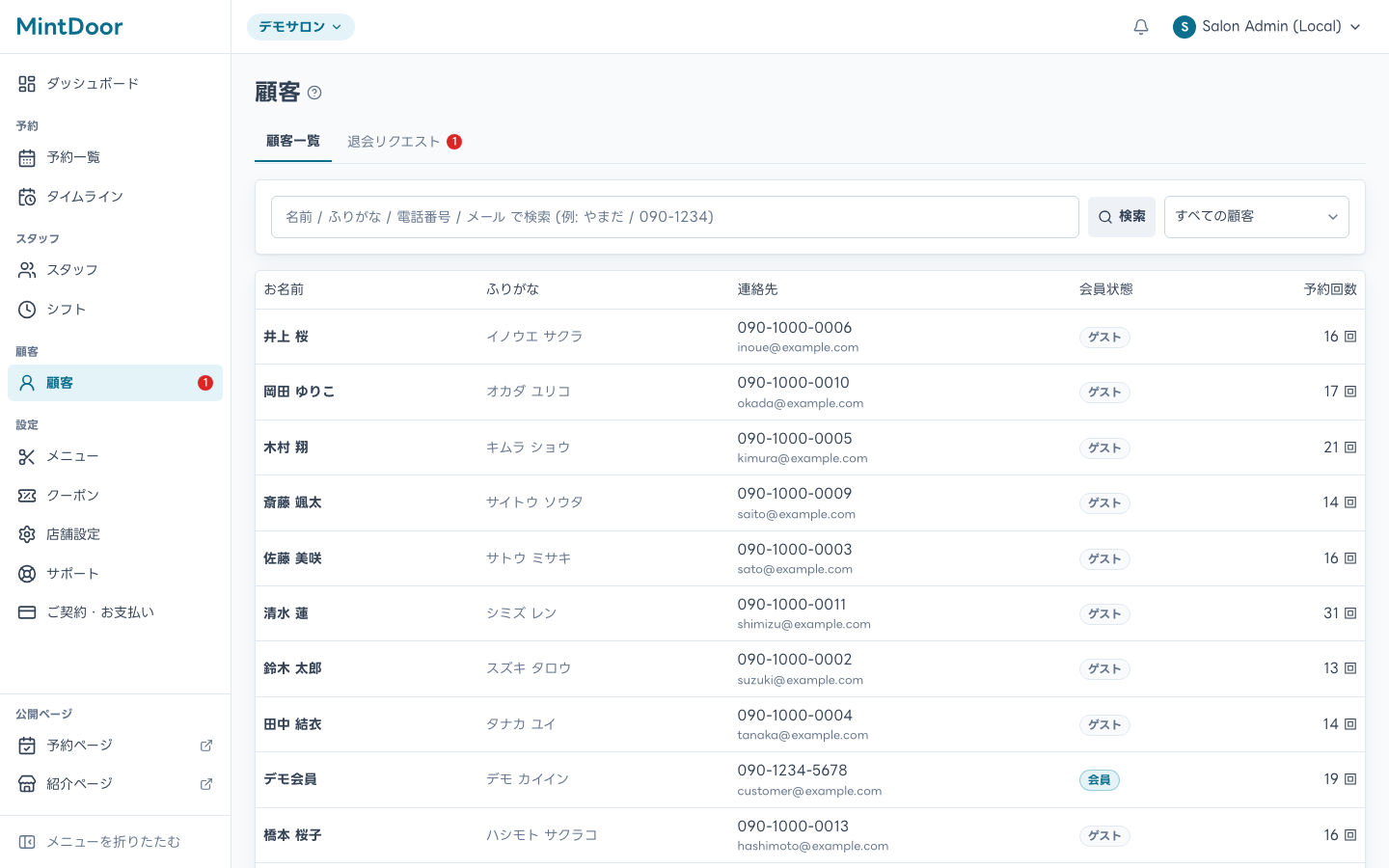Click the お名前 column header
Image resolution: width=1389 pixels, height=868 pixels.
[x=284, y=289]
